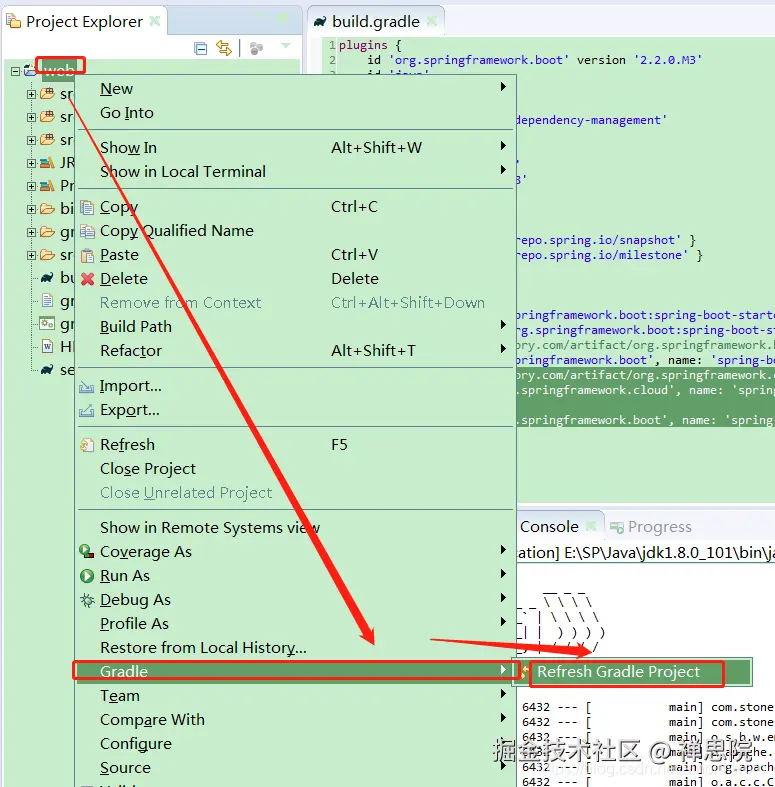This screenshot has height=787, width=775.
Task: Toggle the Link with Editor arrows icon
Action: [223, 48]
